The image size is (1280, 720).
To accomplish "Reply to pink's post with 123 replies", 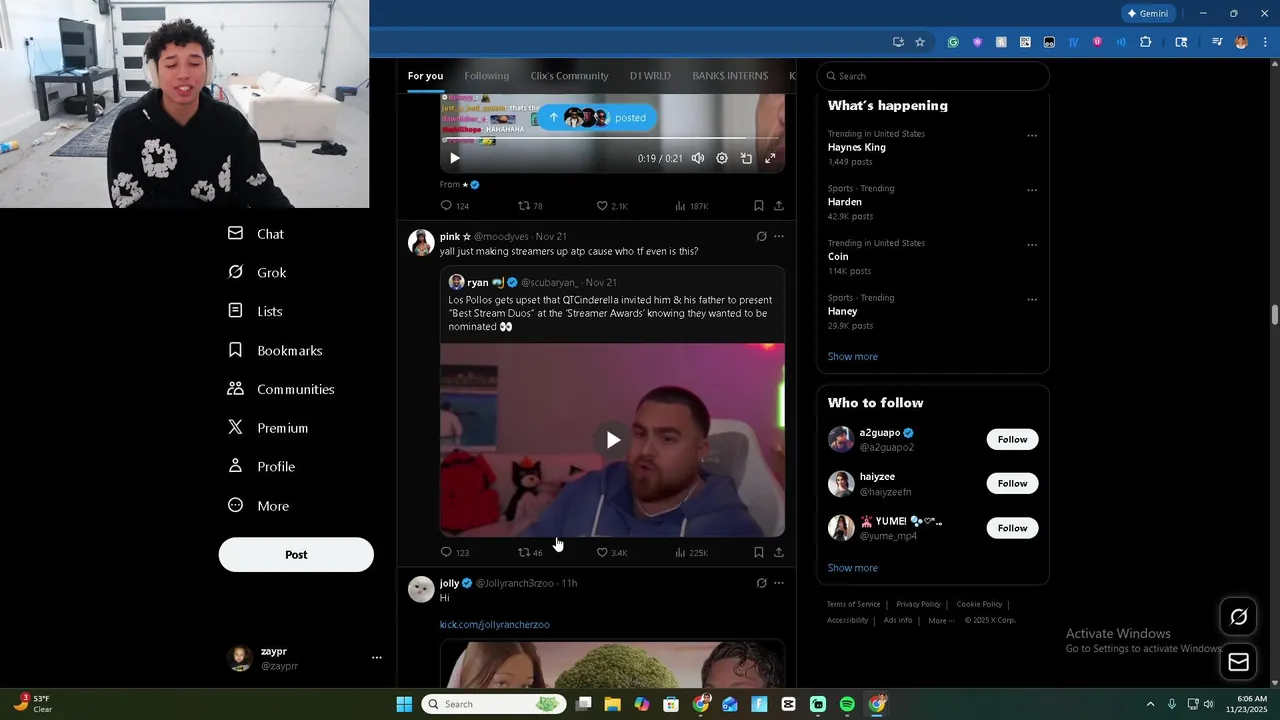I will 455,553.
